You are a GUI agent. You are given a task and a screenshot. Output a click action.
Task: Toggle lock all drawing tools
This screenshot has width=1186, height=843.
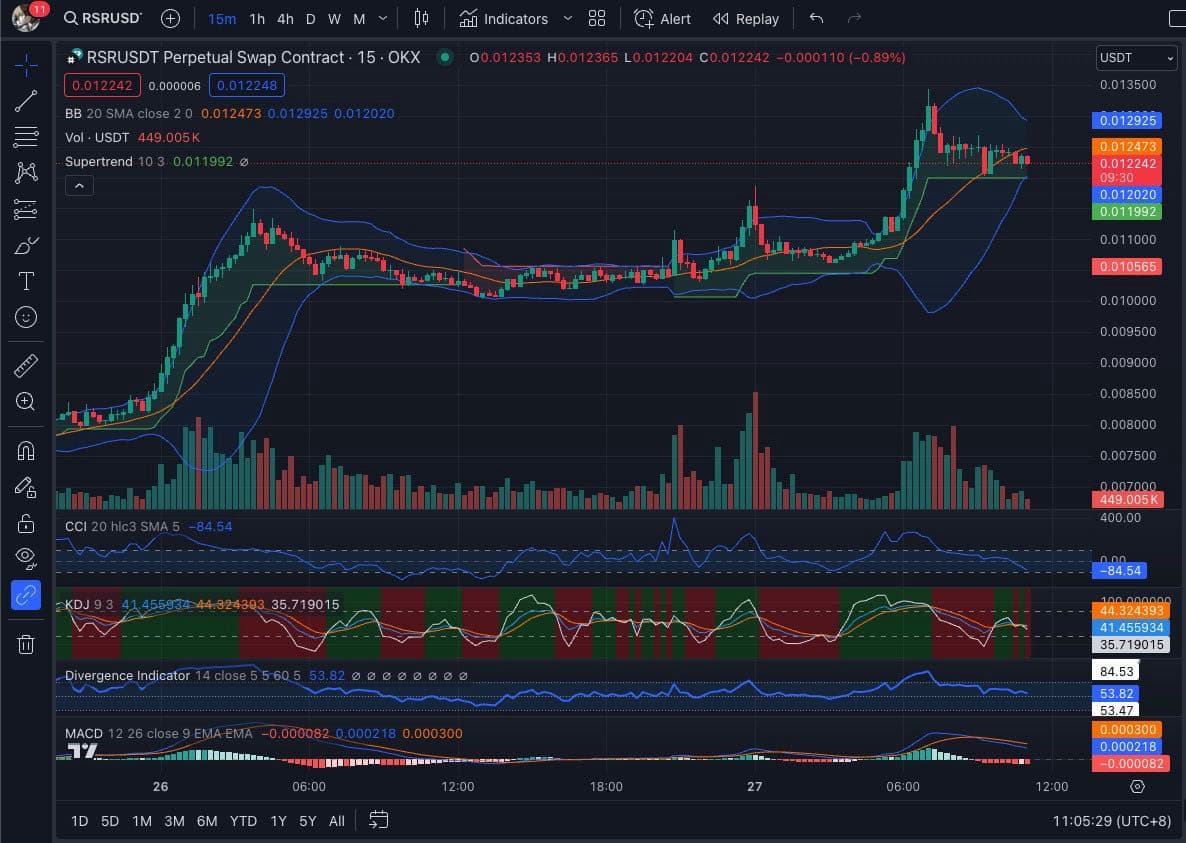[x=26, y=523]
